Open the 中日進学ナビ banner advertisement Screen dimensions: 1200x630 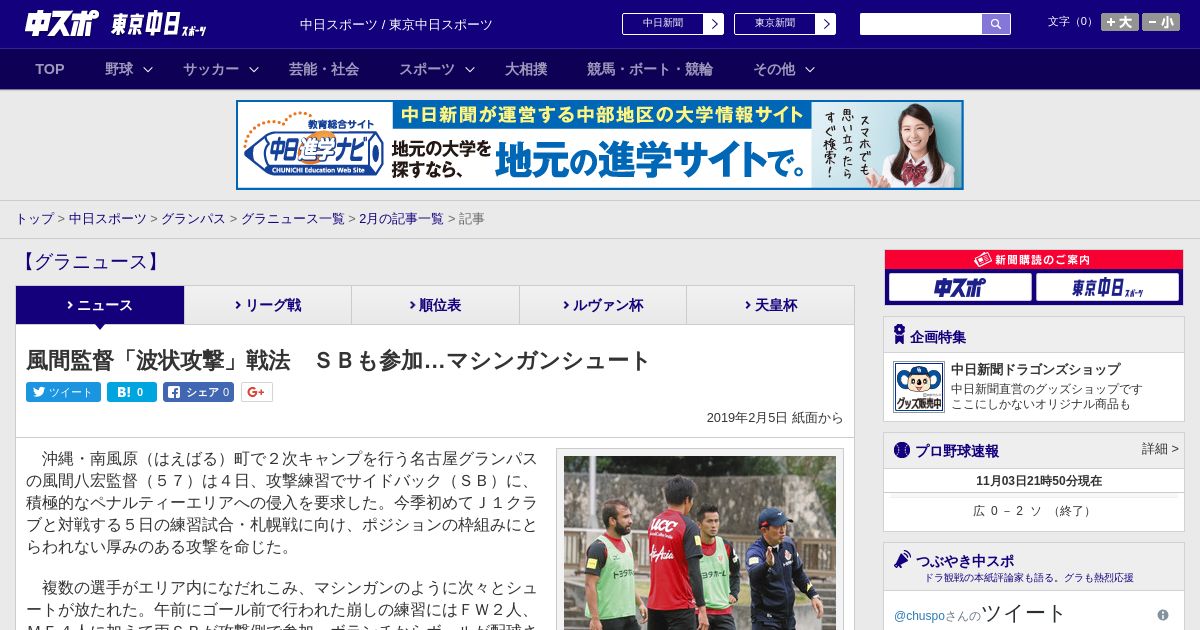click(x=600, y=145)
